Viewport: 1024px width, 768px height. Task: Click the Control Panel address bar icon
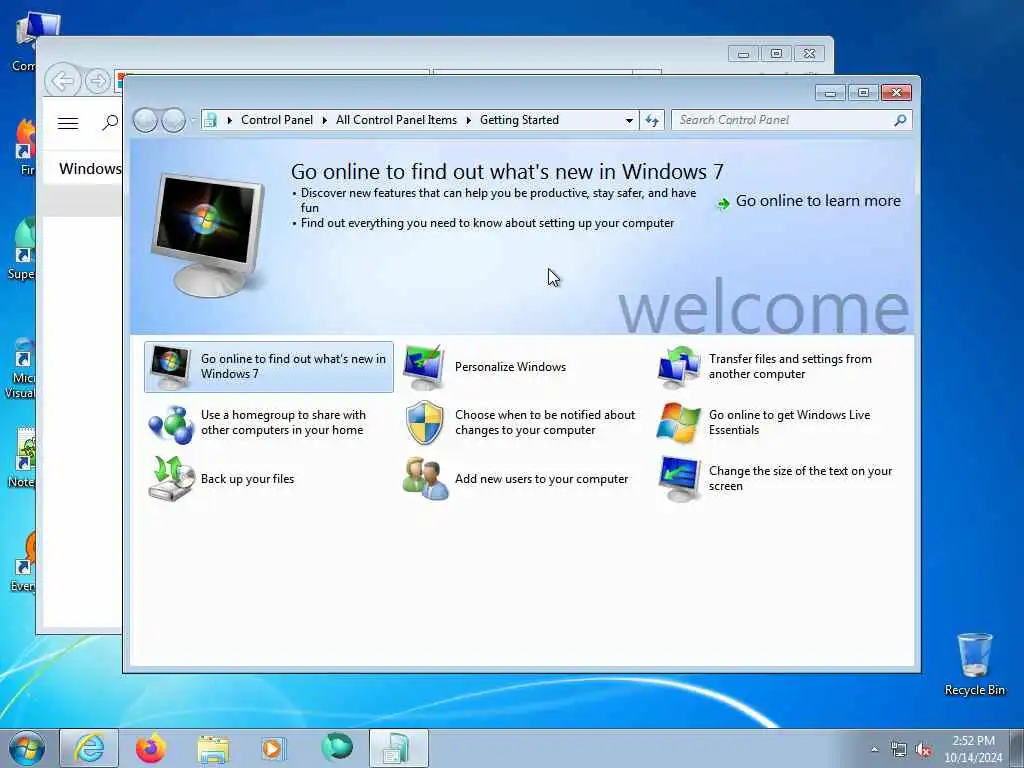pyautogui.click(x=210, y=120)
